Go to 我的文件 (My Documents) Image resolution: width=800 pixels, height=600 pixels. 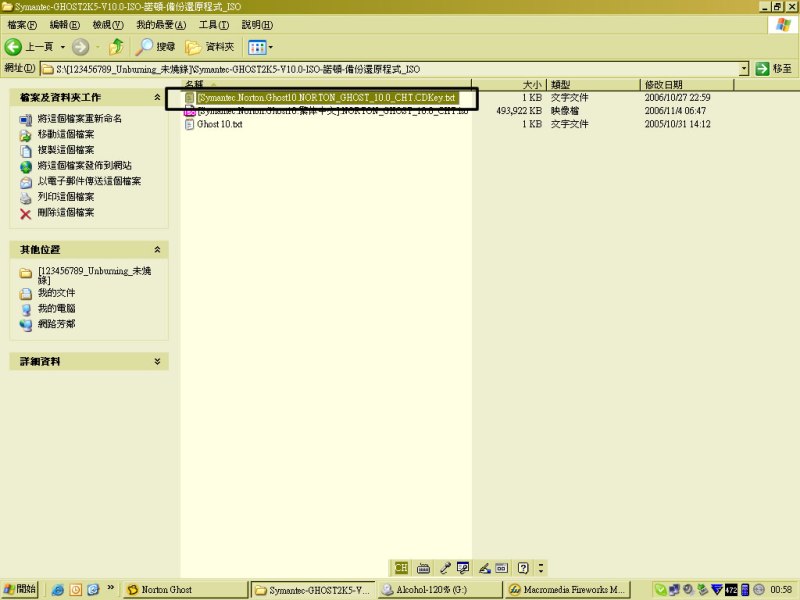pos(56,292)
